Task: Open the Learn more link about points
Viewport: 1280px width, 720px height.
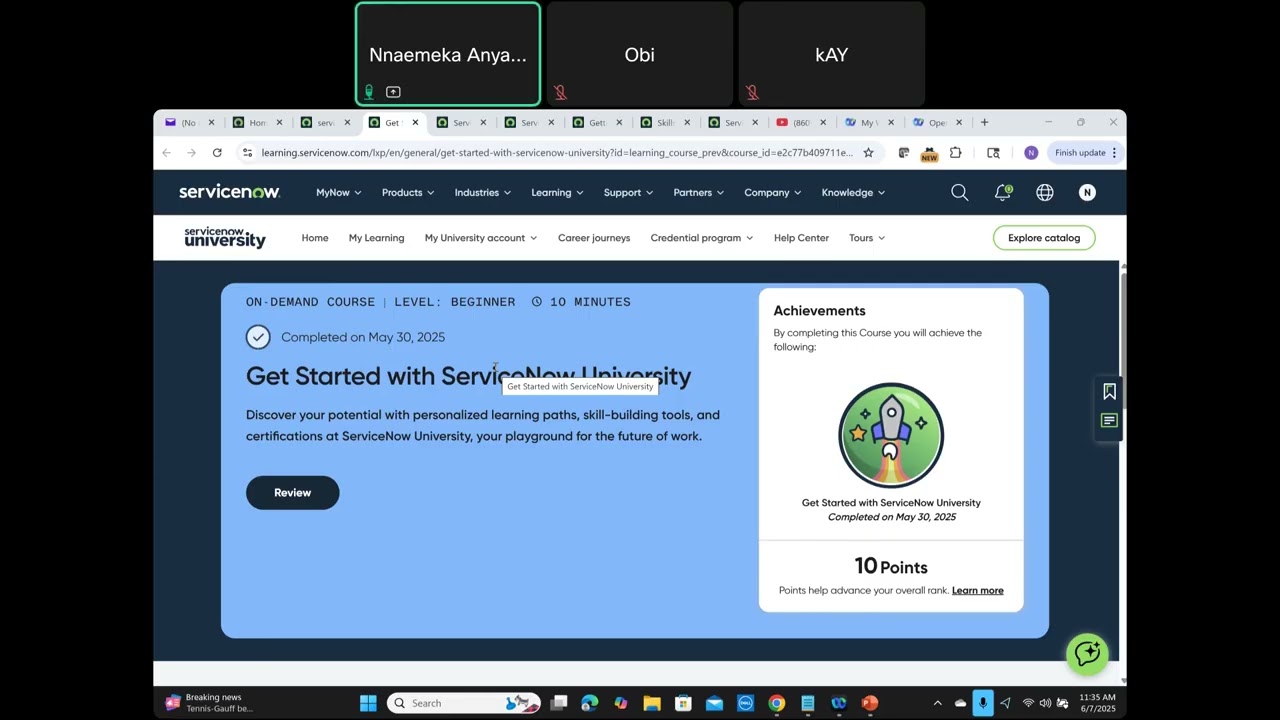Action: (x=978, y=591)
